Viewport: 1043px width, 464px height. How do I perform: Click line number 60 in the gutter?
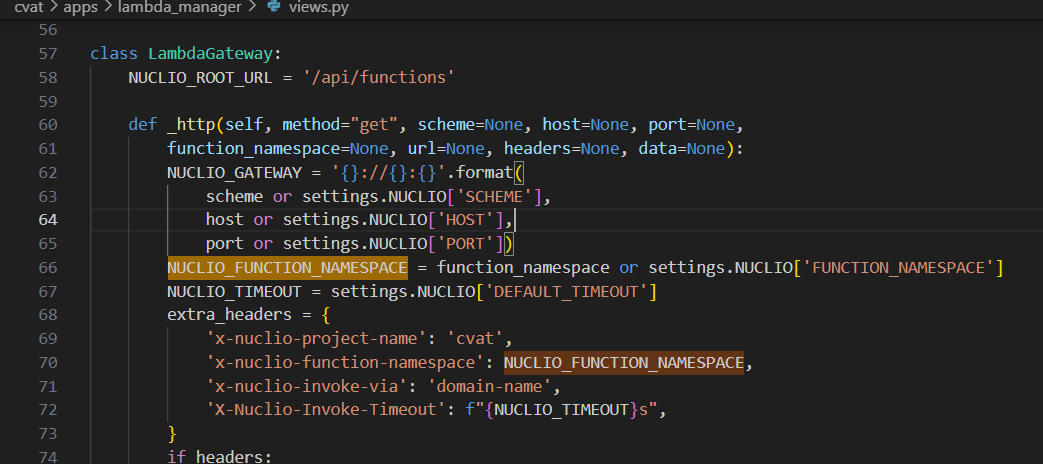pos(48,125)
